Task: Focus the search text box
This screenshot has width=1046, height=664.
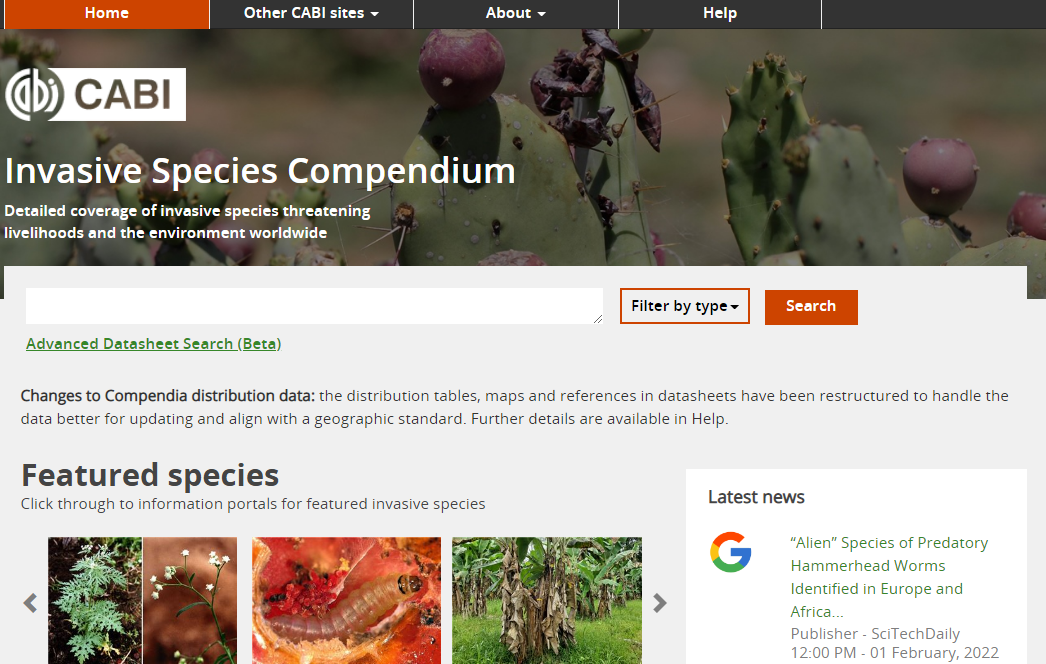Action: point(314,306)
